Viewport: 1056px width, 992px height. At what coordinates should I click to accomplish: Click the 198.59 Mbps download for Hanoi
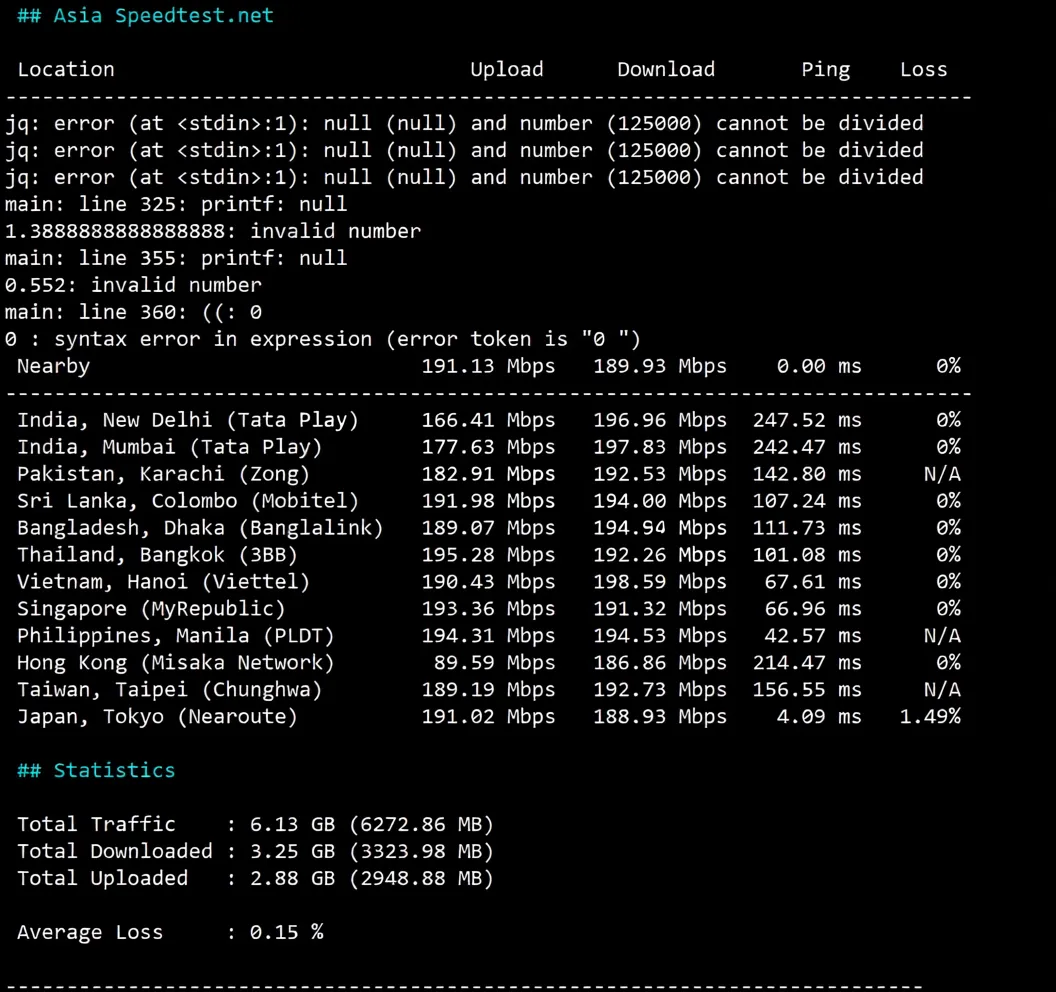point(659,582)
